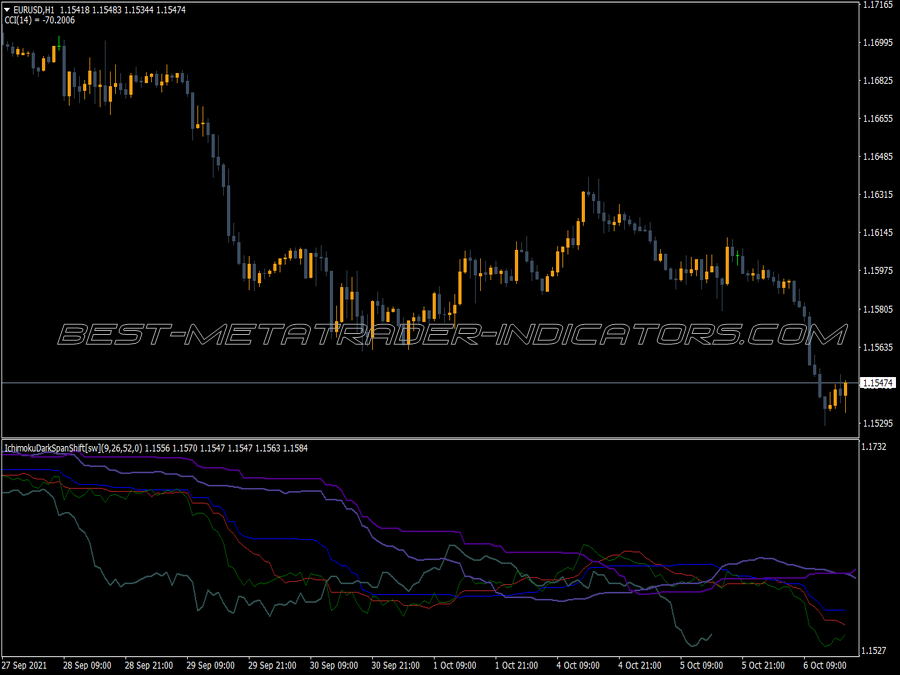Viewport: 900px width, 675px height.
Task: Click the 28 Sep 21:00 time label
Action: 149,665
